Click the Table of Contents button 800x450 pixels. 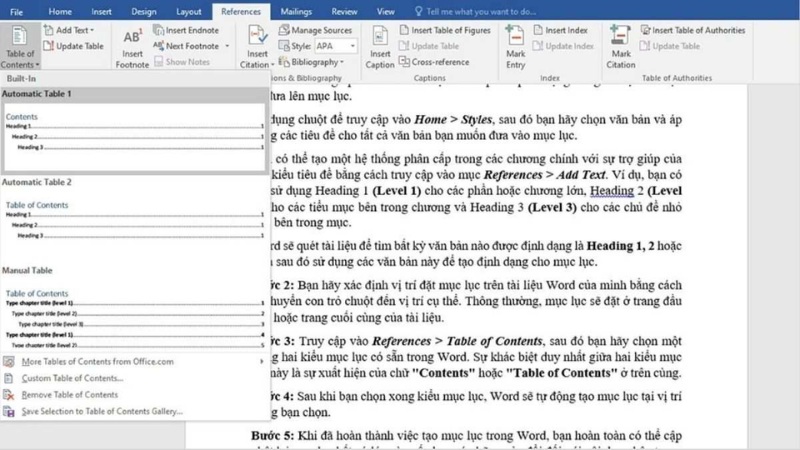coord(19,47)
